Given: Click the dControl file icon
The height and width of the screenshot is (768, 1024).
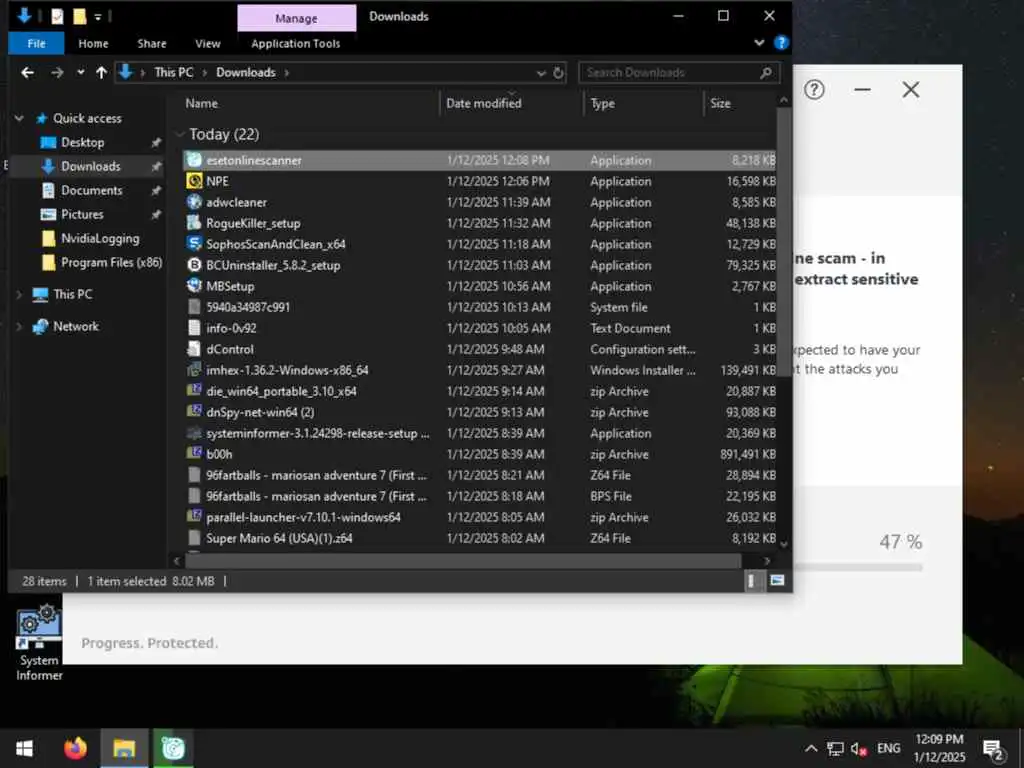Looking at the screenshot, I should click(194, 349).
